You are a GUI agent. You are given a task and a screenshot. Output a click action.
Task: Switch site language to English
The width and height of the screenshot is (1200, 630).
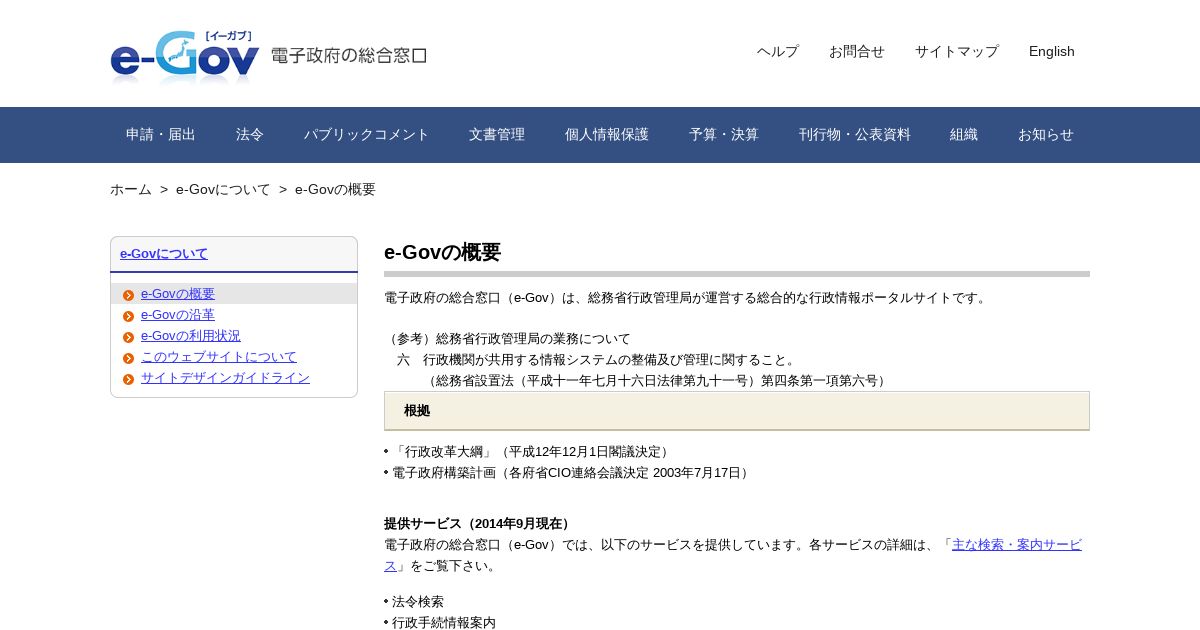[1051, 51]
